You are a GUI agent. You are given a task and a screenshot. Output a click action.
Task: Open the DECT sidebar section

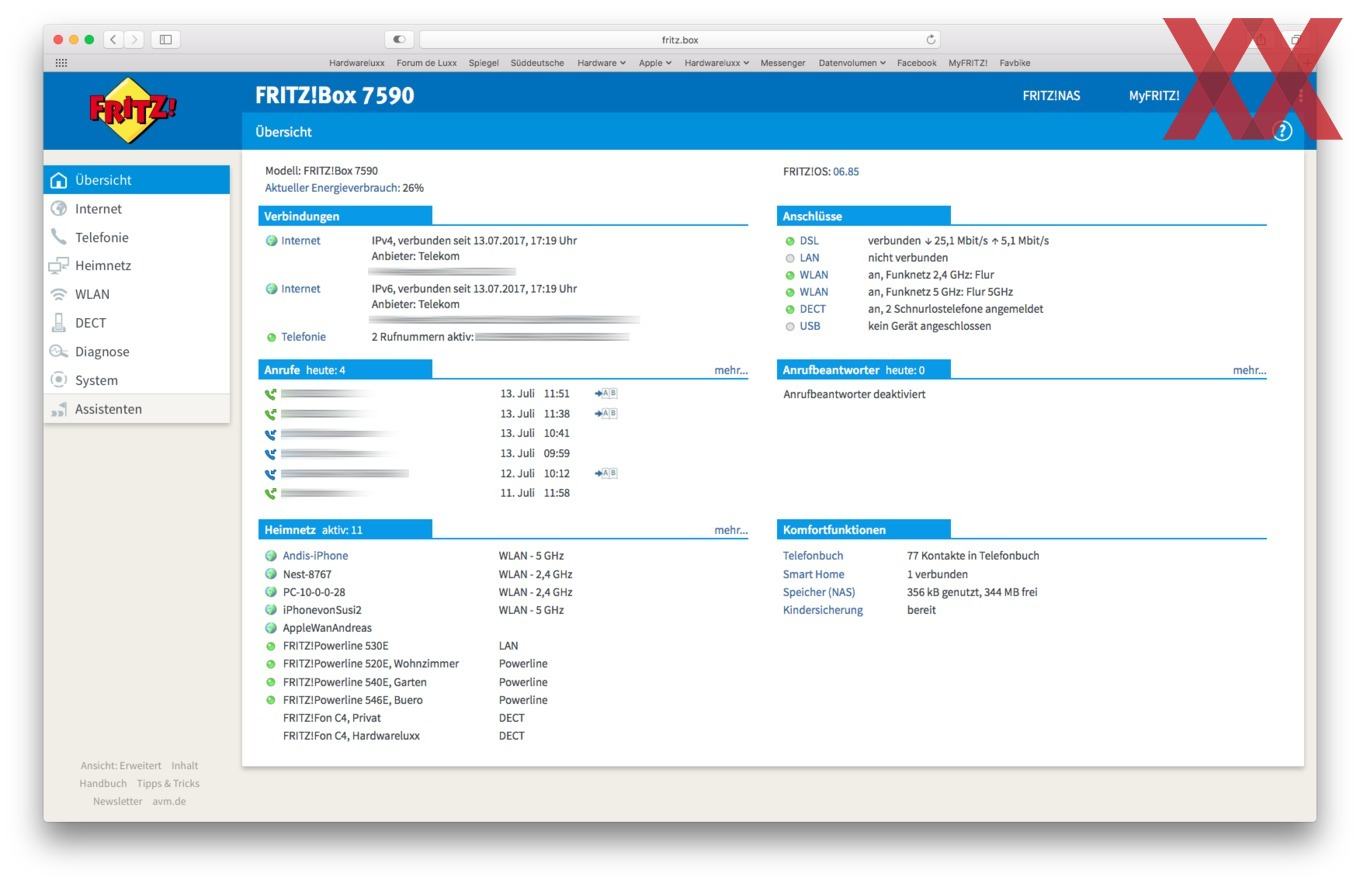pyautogui.click(x=137, y=323)
